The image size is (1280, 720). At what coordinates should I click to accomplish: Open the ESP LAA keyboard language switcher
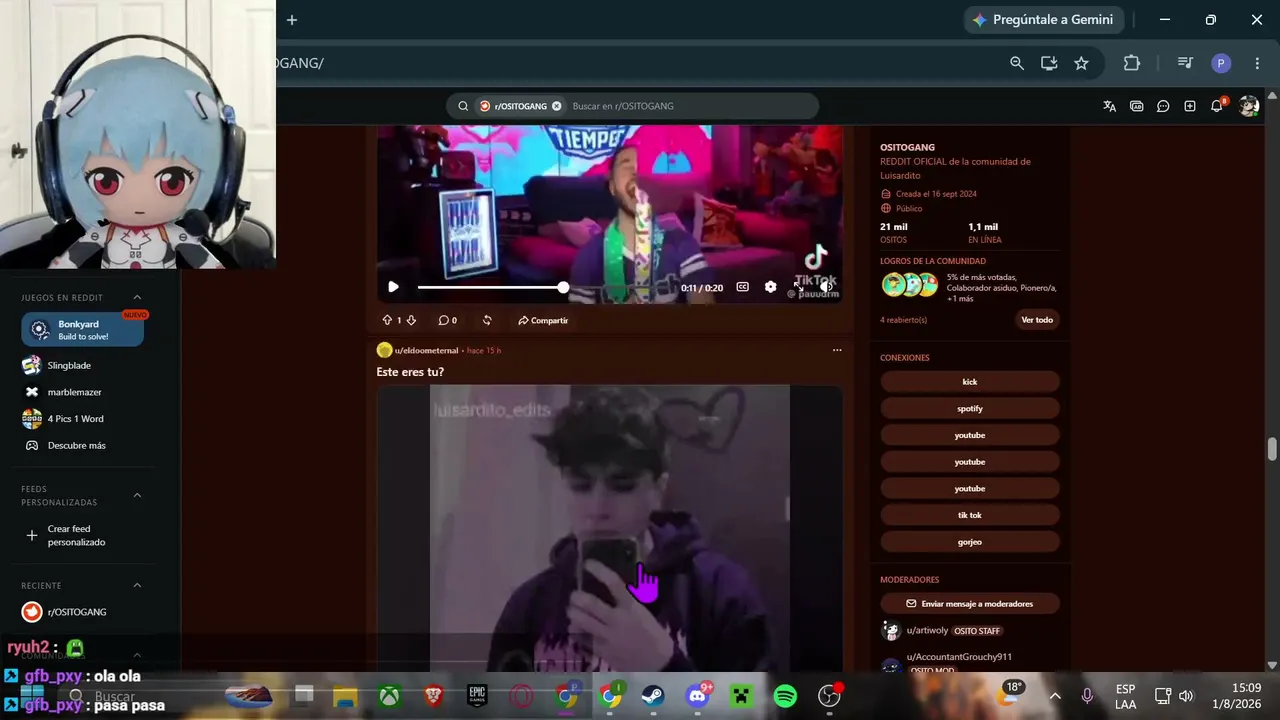pyautogui.click(x=1125, y=696)
